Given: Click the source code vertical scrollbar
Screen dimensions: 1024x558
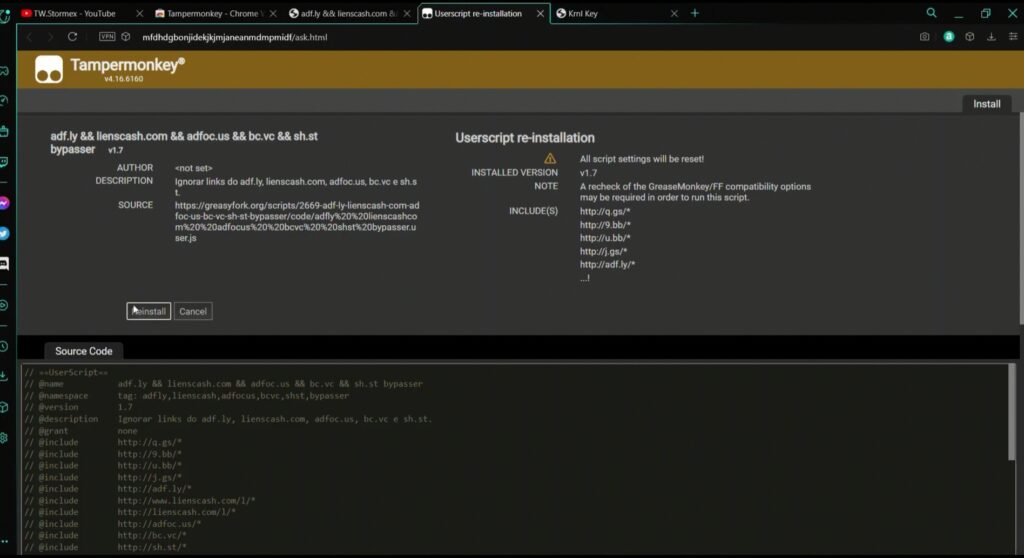Looking at the screenshot, I should (x=1012, y=413).
